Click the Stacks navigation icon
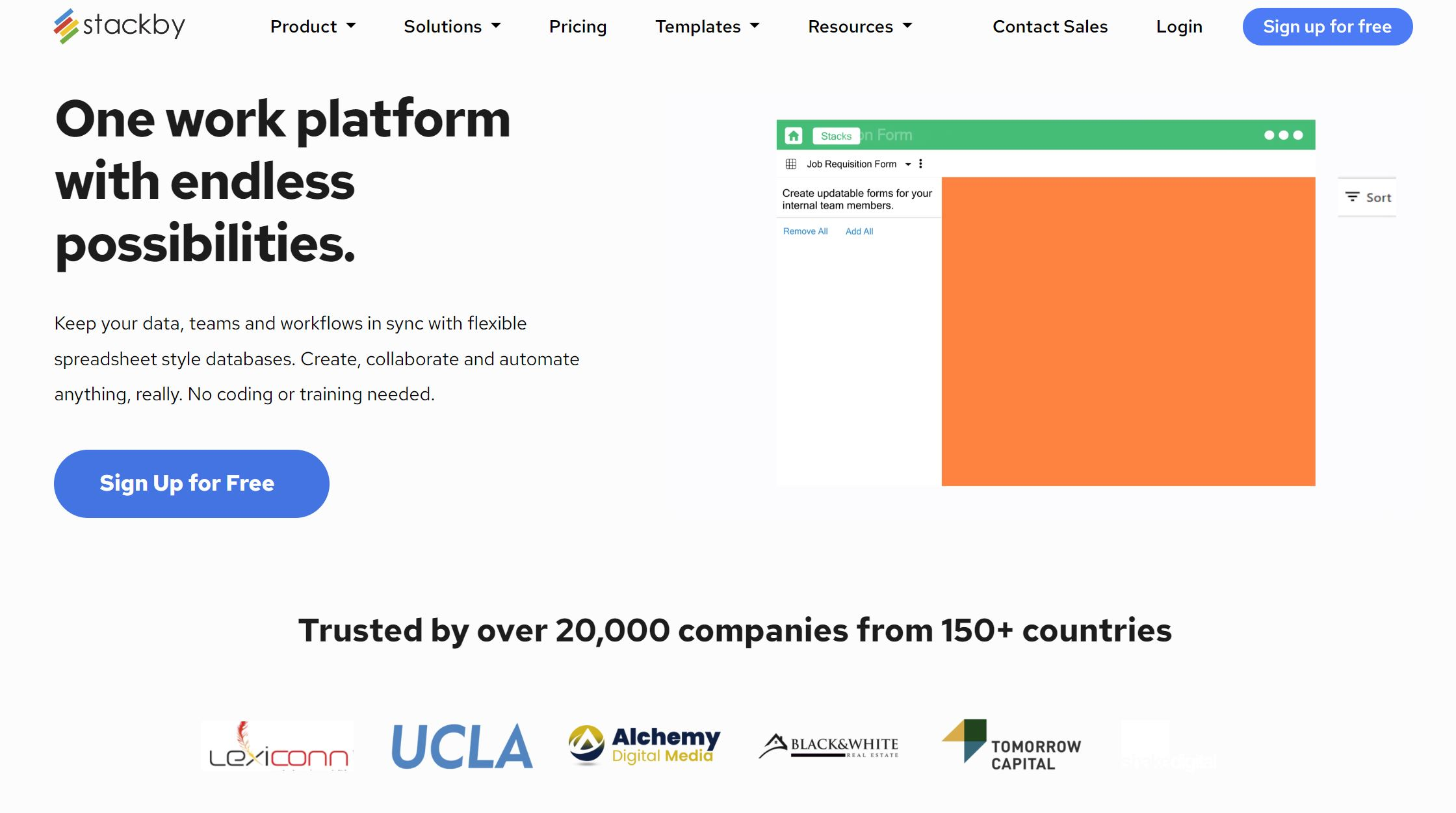1456x813 pixels. coord(834,135)
